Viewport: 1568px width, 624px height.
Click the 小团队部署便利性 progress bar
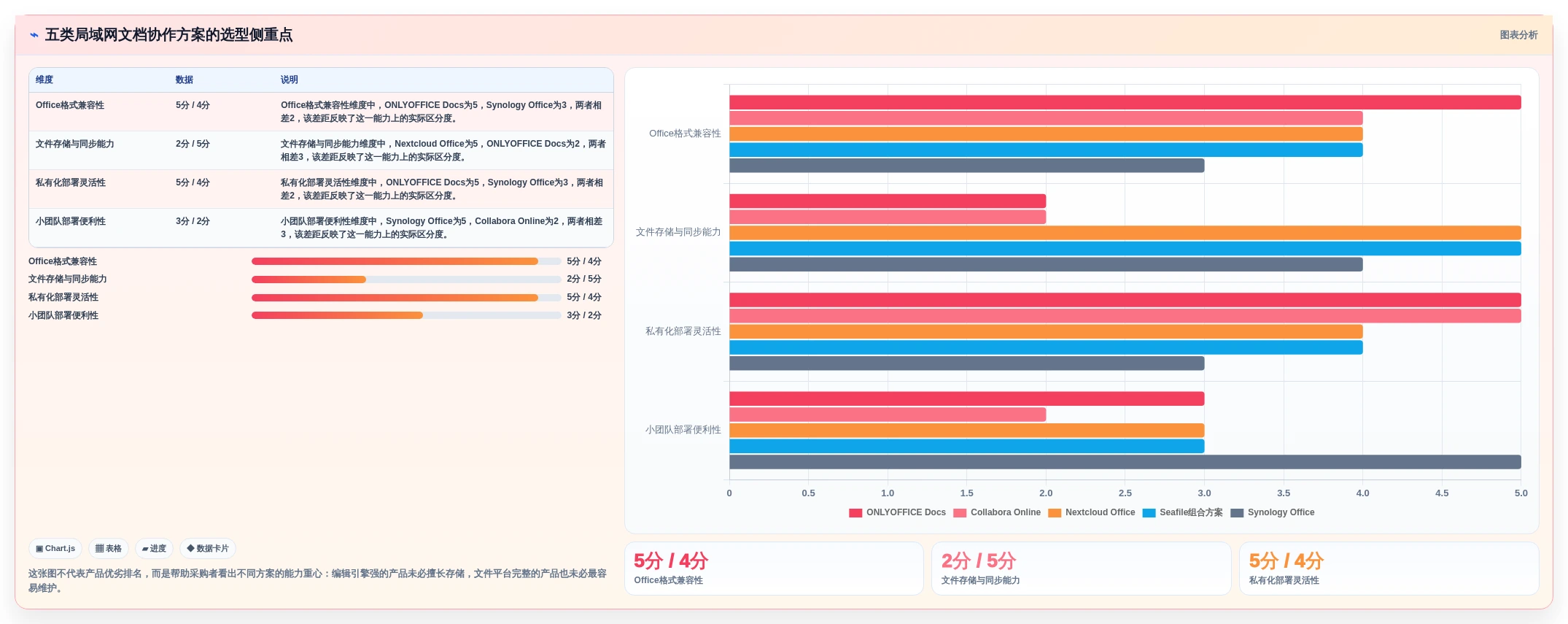tap(406, 315)
